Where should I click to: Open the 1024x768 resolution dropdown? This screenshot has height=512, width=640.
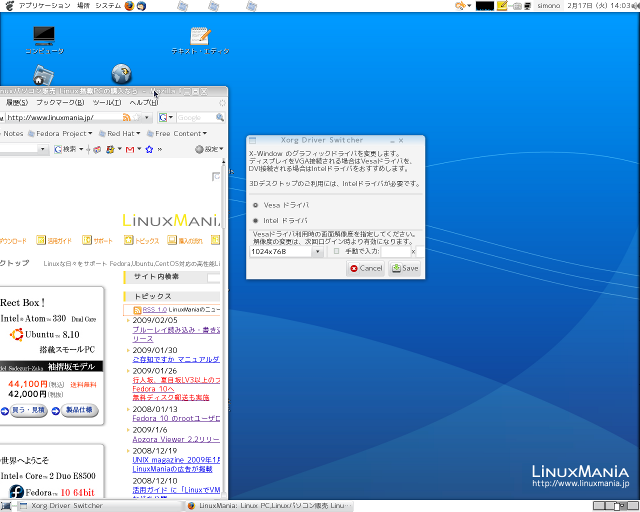coord(317,252)
